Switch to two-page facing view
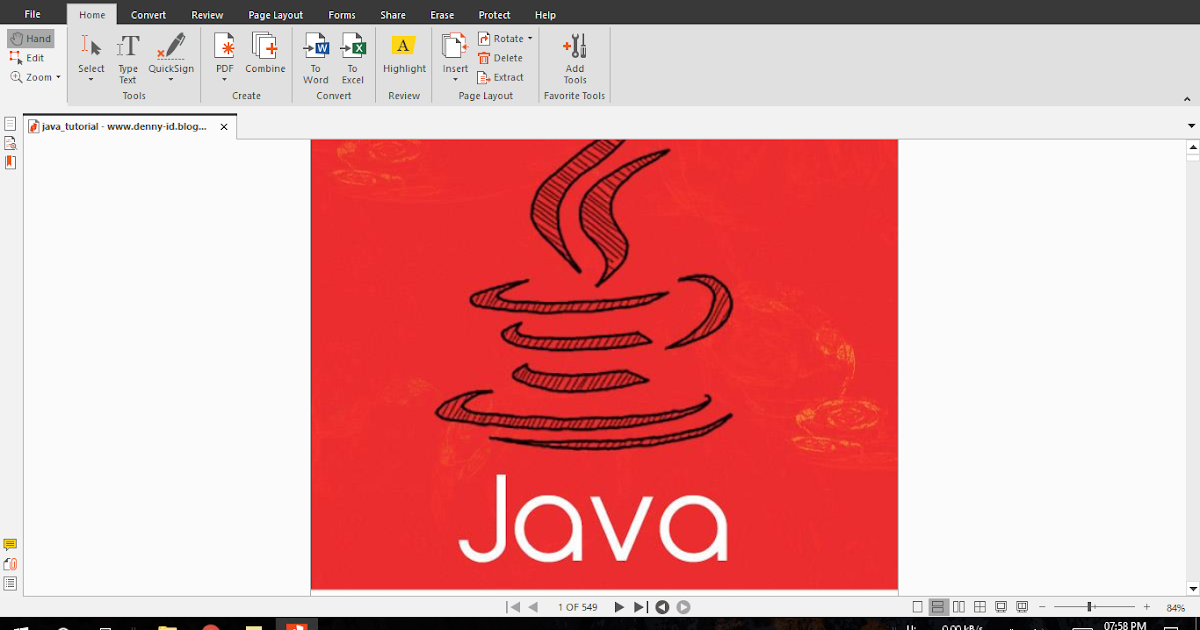 click(x=959, y=607)
